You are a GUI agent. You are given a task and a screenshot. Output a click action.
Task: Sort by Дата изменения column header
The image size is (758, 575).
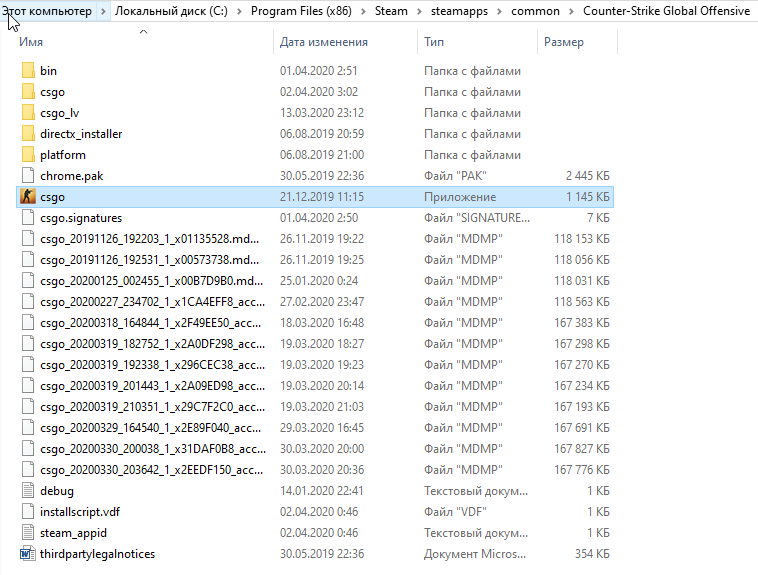[324, 42]
